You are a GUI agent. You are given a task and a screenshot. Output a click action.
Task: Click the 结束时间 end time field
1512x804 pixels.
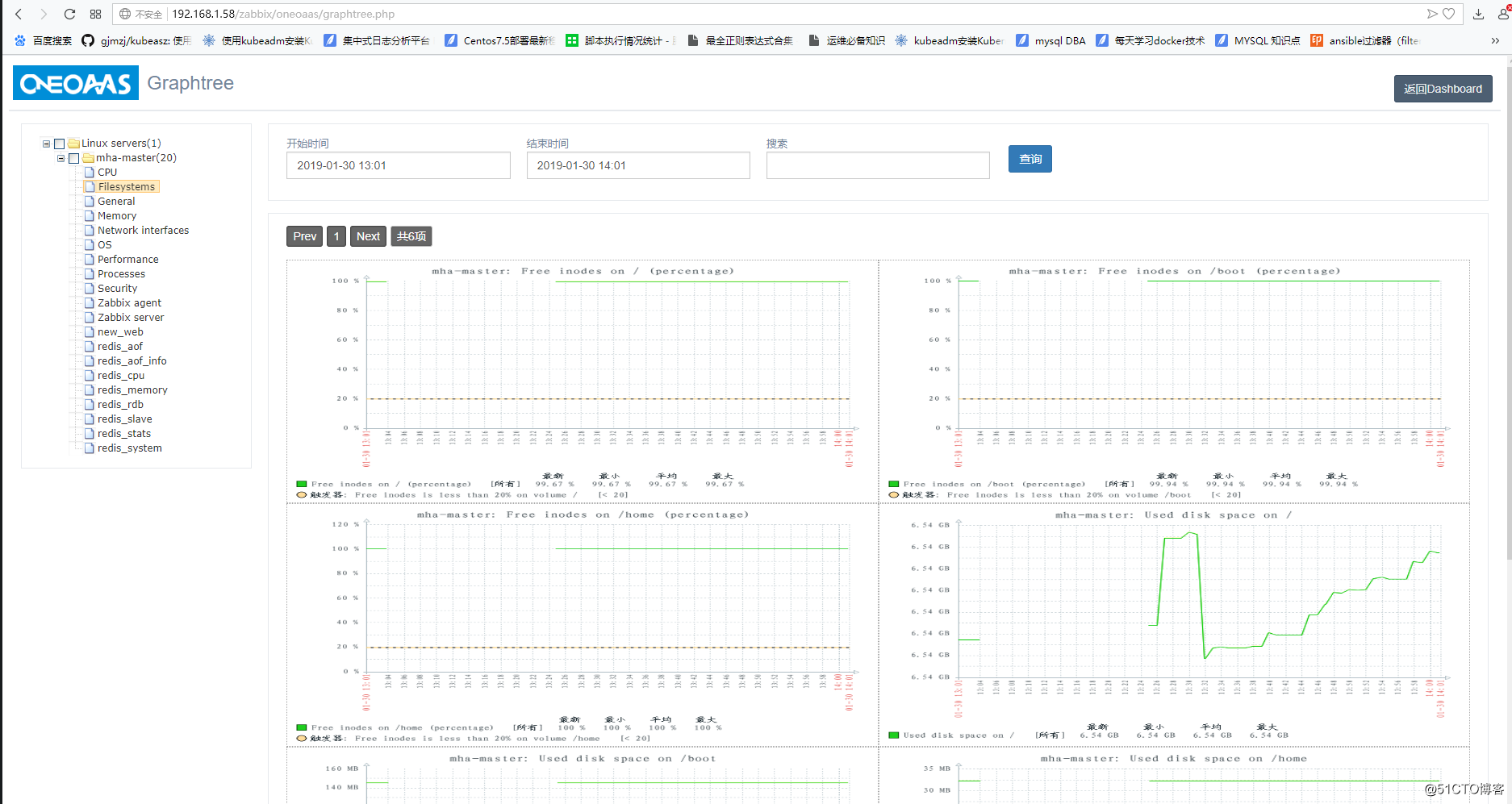638,165
